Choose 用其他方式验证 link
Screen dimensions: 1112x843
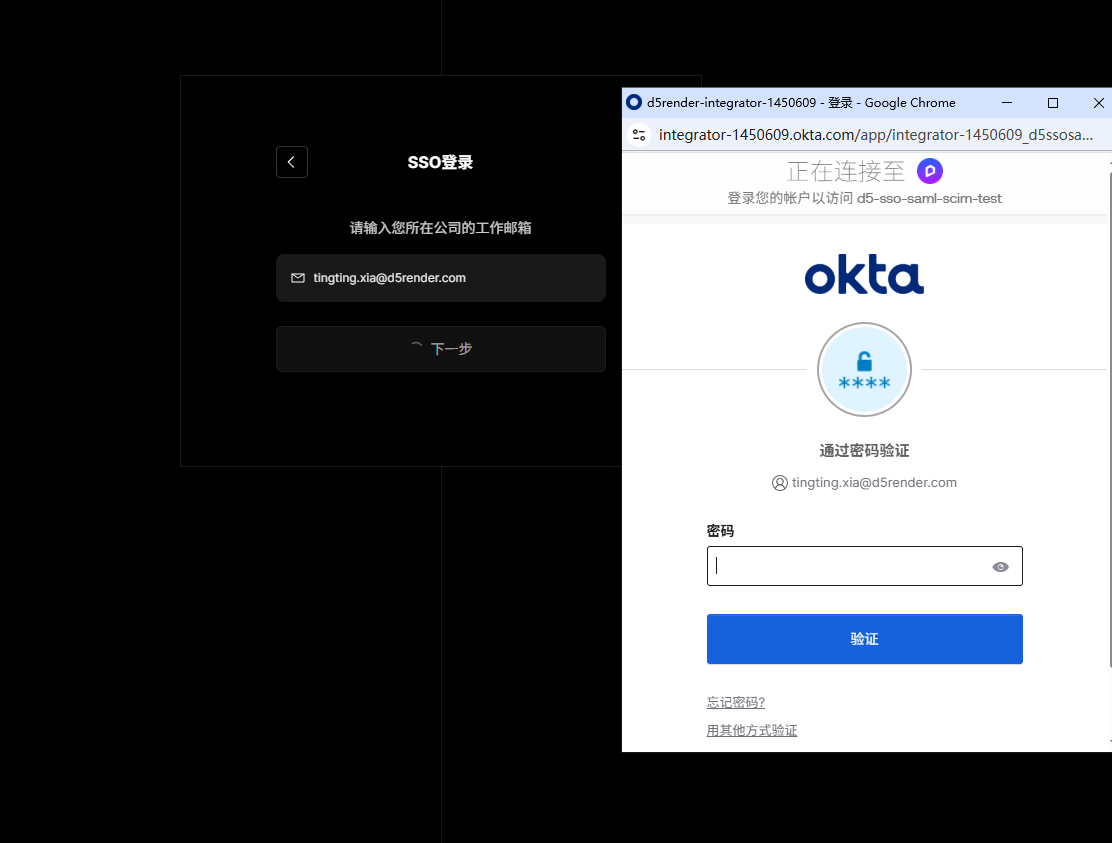click(752, 731)
